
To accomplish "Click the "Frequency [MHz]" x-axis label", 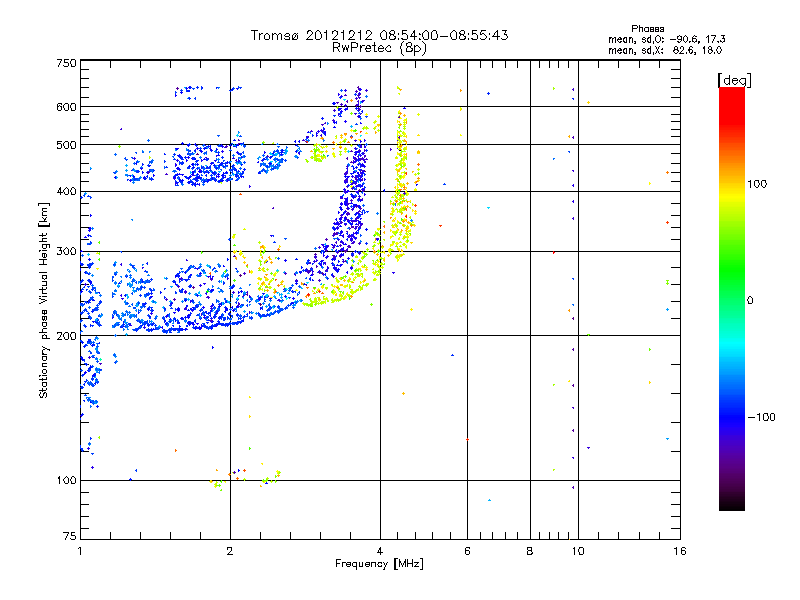I will pyautogui.click(x=379, y=564).
